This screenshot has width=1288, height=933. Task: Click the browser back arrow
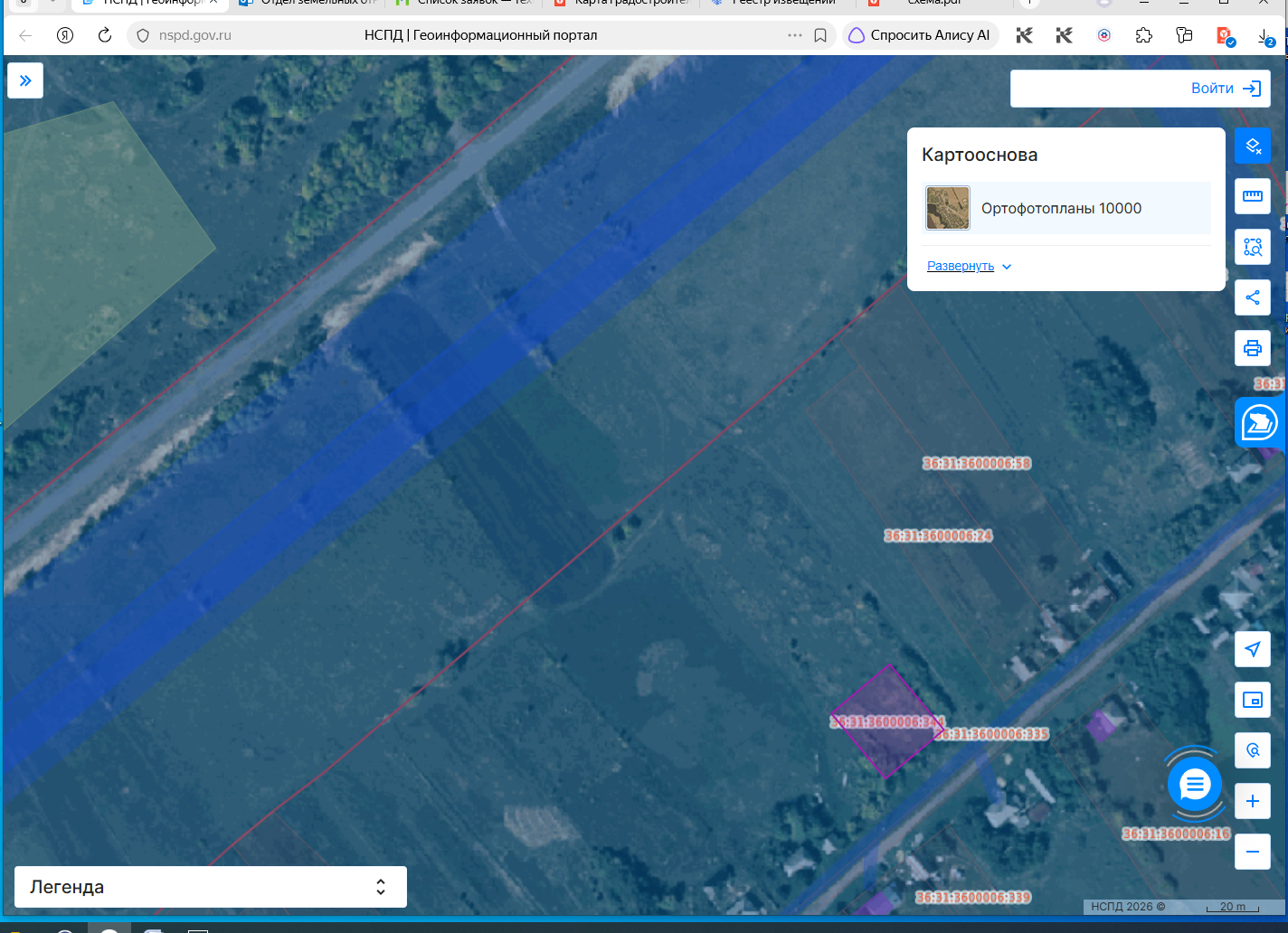[25, 35]
